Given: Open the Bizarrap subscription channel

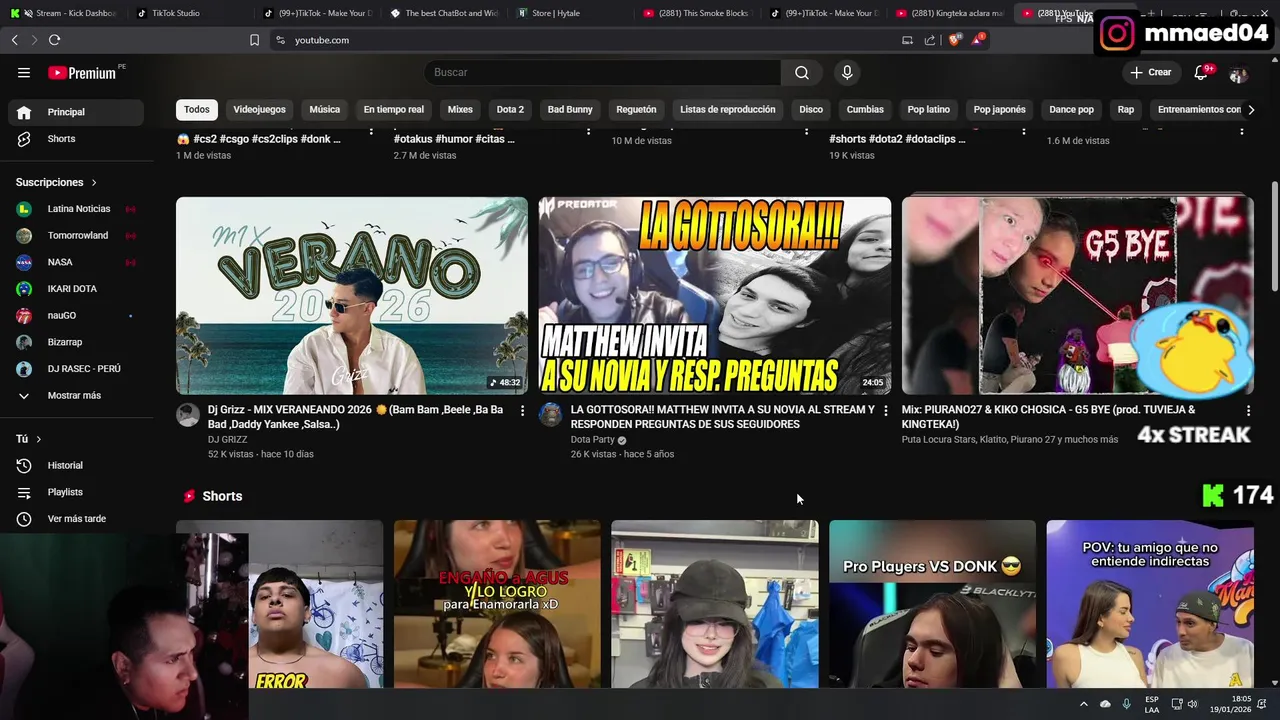Looking at the screenshot, I should (x=76, y=342).
